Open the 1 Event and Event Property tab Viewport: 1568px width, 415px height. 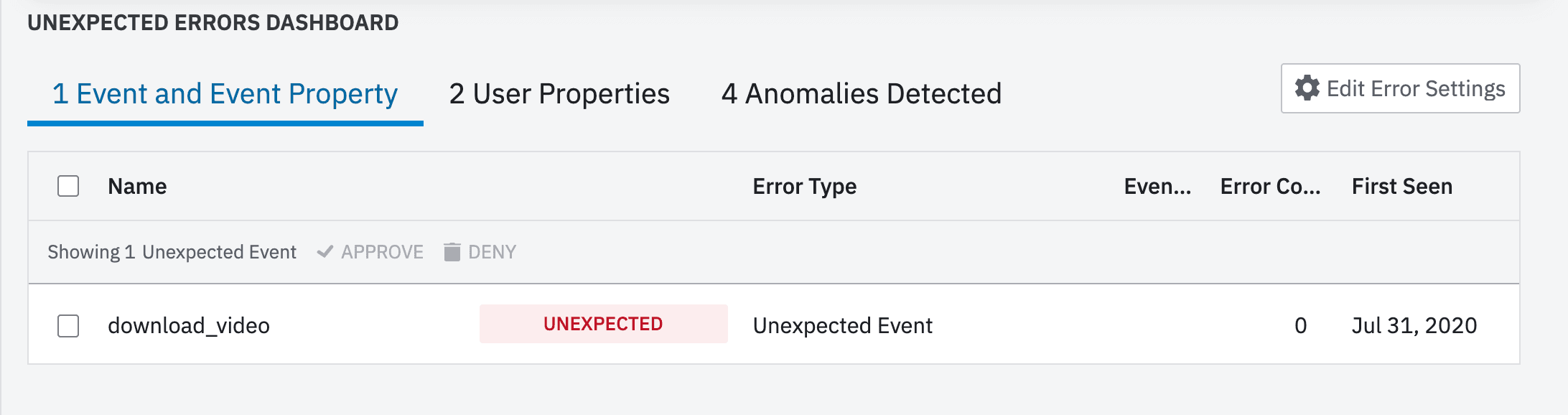coord(225,94)
